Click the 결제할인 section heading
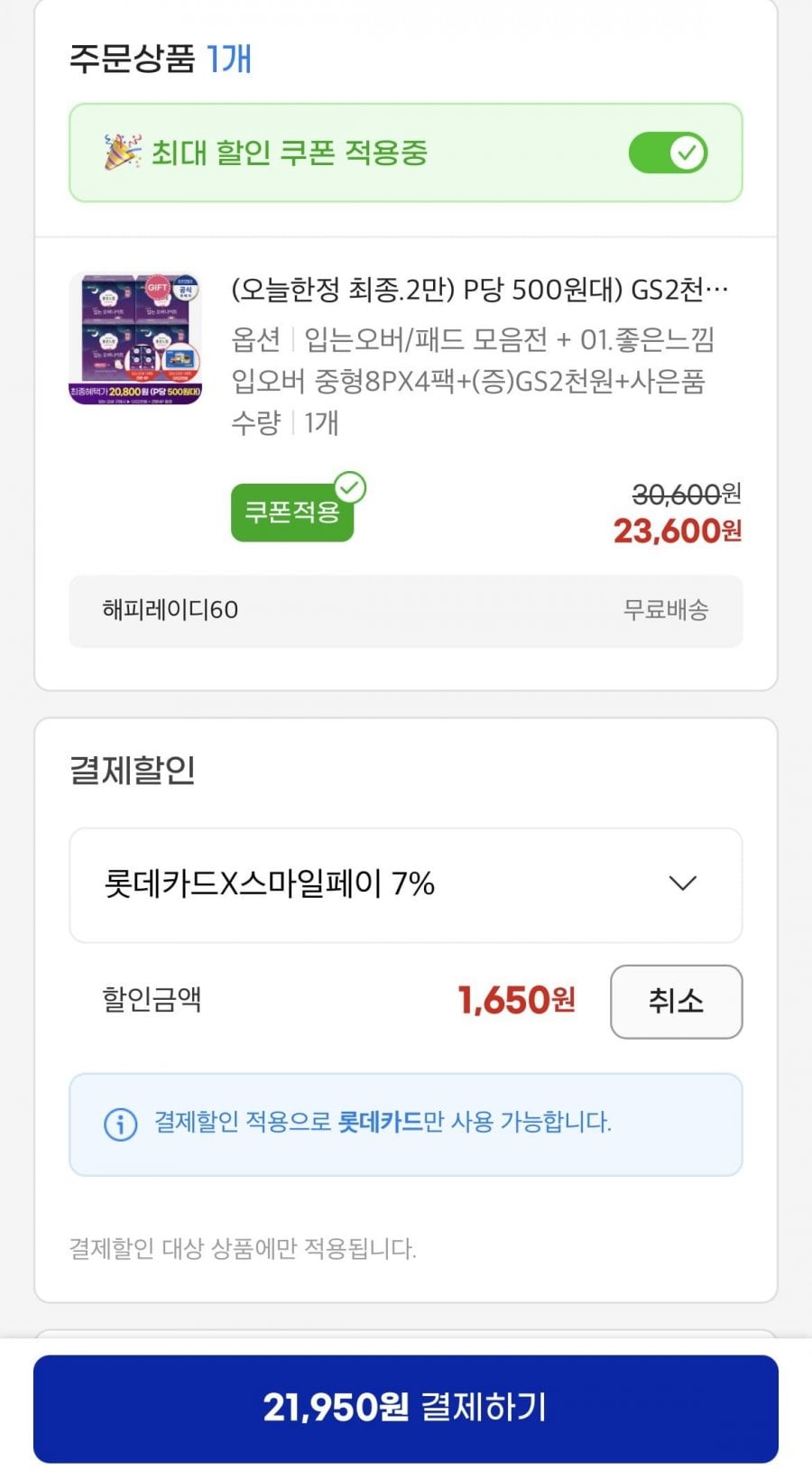This screenshot has width=812, height=1480. (133, 770)
